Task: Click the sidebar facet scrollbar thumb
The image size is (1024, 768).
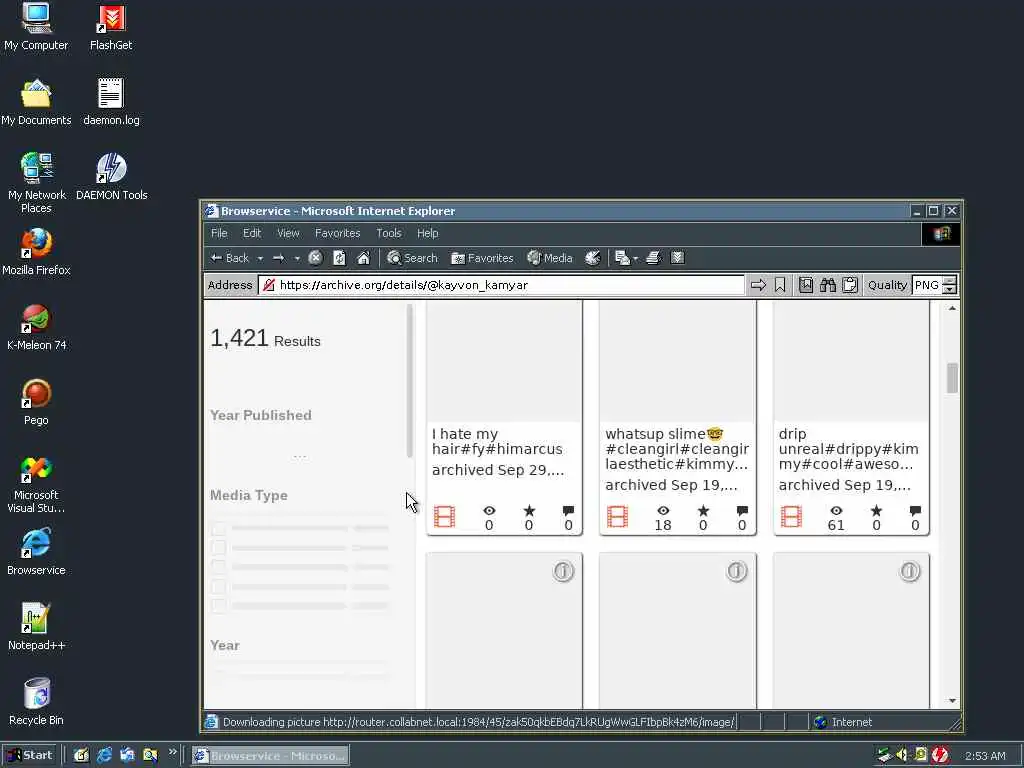Action: pos(409,381)
